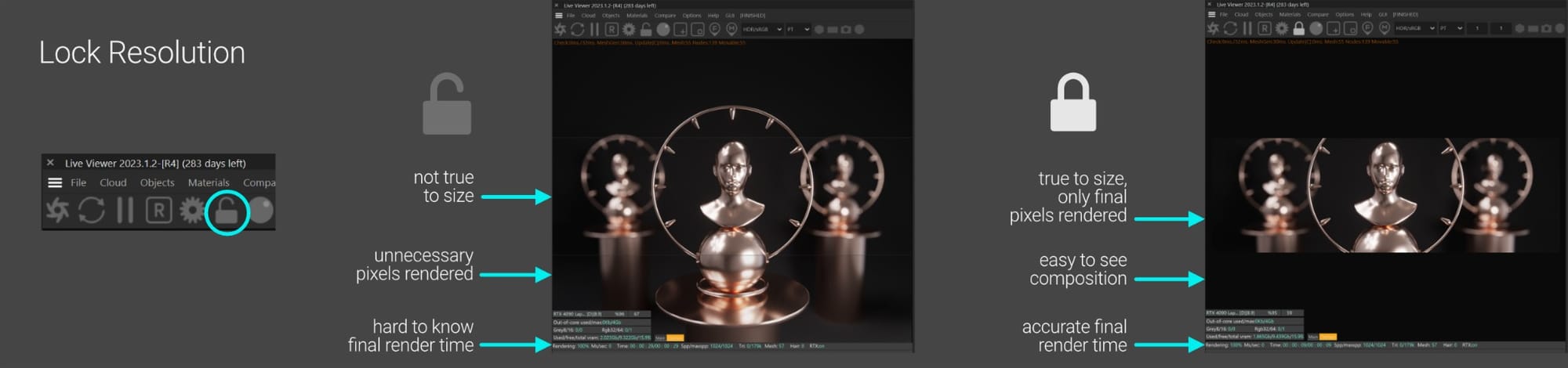Open HDR/sRGB dropdown in middle unlocked viewer

pyautogui.click(x=762, y=29)
